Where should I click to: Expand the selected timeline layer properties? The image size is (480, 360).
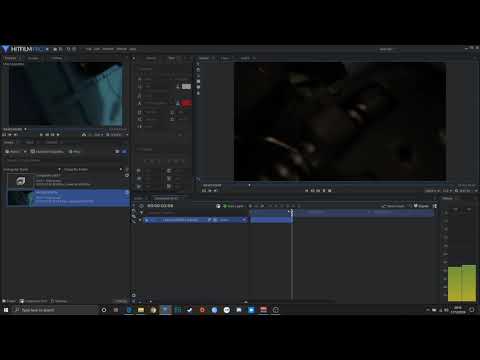[140, 220]
